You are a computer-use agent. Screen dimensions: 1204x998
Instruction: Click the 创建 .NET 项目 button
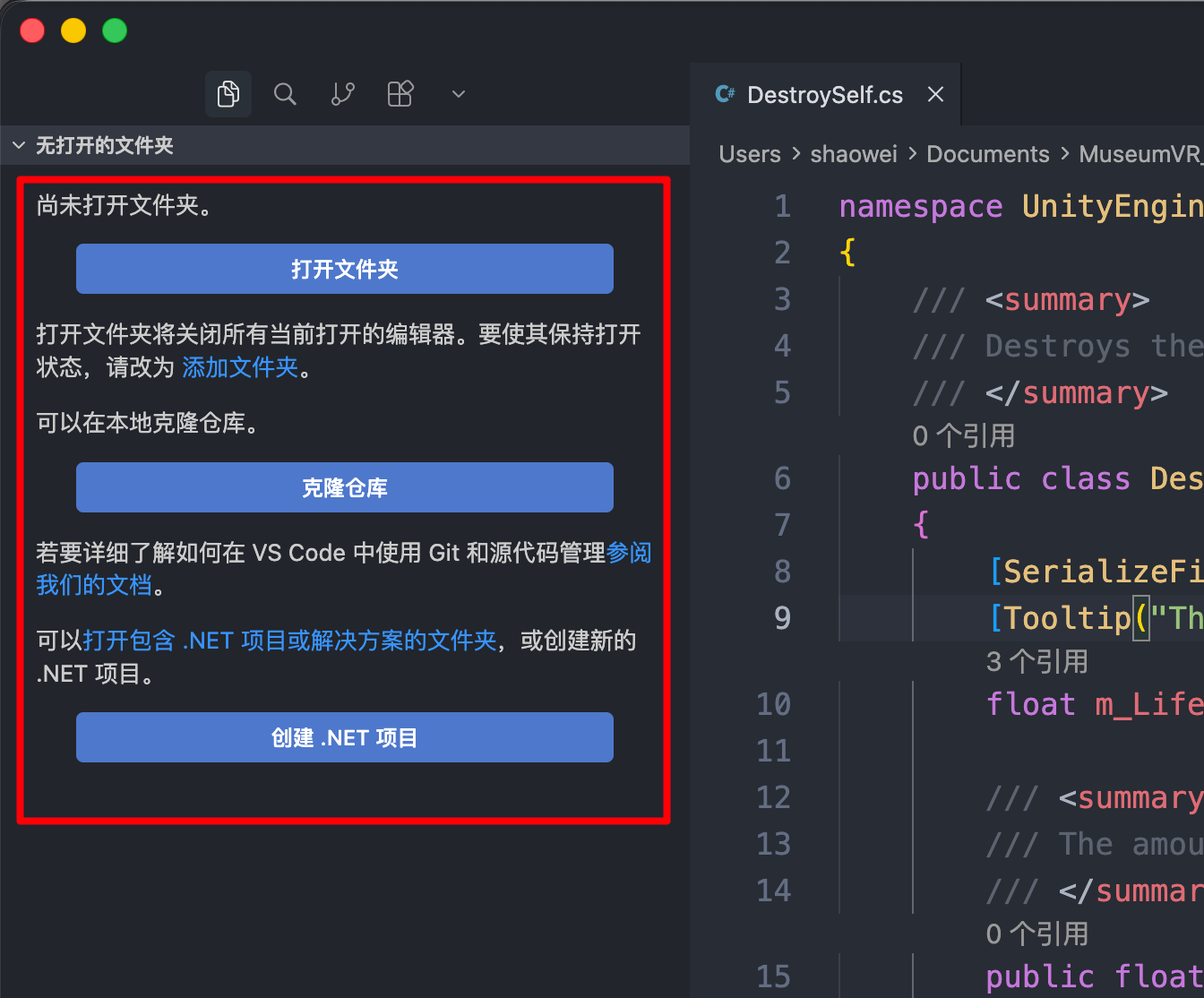(344, 737)
